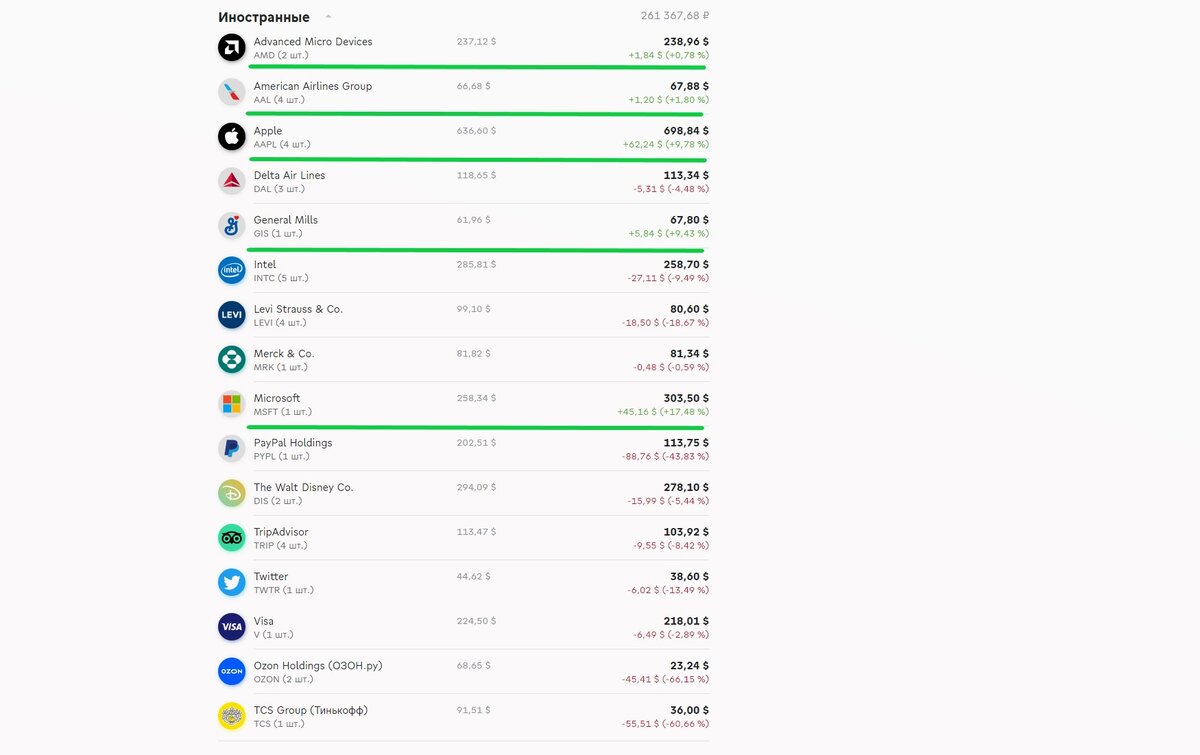Click Visa purchase cost 224,50 $
The image size is (1200, 755).
(x=476, y=621)
